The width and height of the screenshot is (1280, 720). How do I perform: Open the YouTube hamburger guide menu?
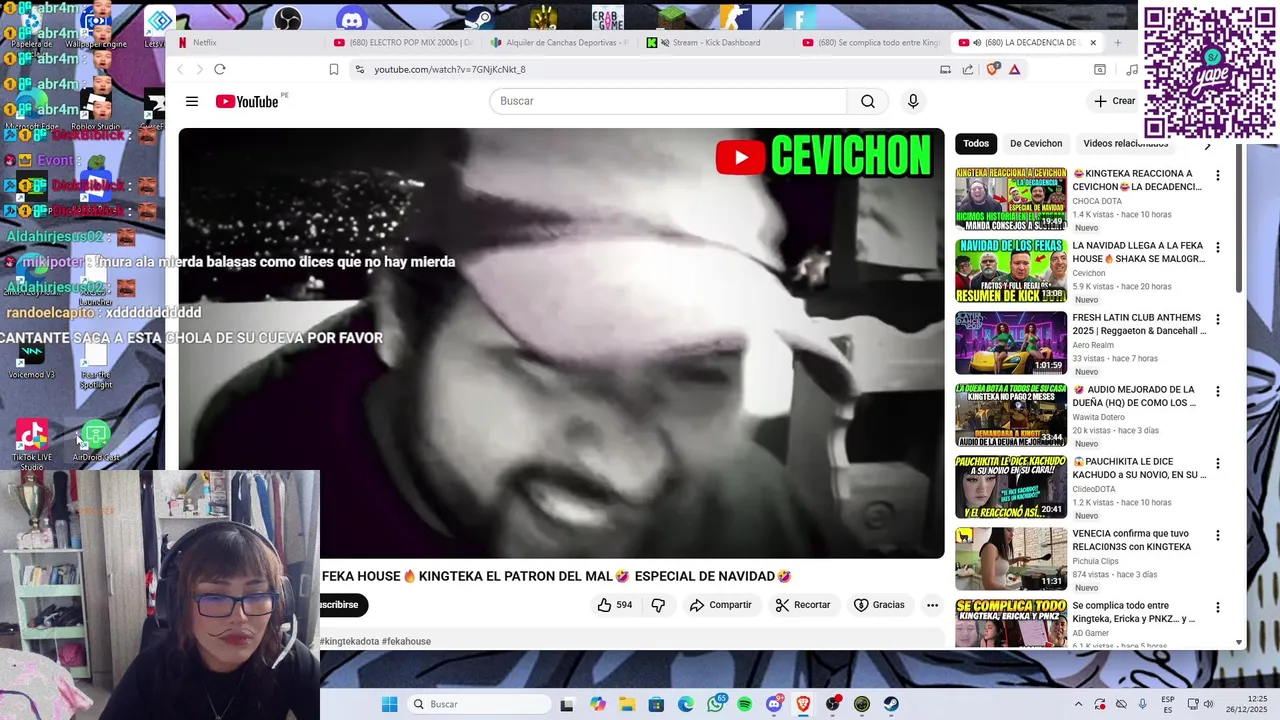coord(192,101)
